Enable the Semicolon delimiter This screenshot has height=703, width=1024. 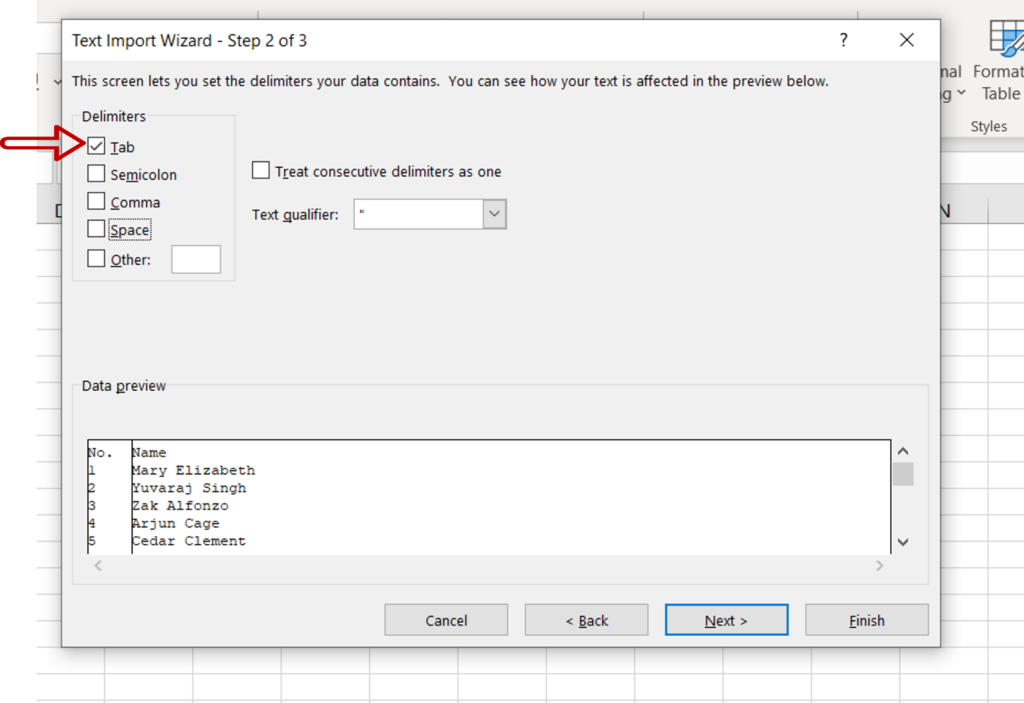(x=97, y=173)
